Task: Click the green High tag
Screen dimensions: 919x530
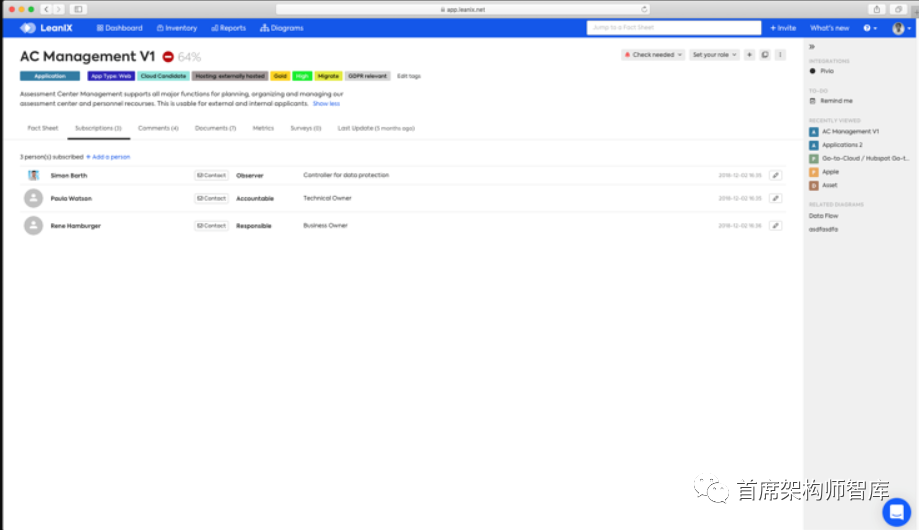Action: [302, 76]
